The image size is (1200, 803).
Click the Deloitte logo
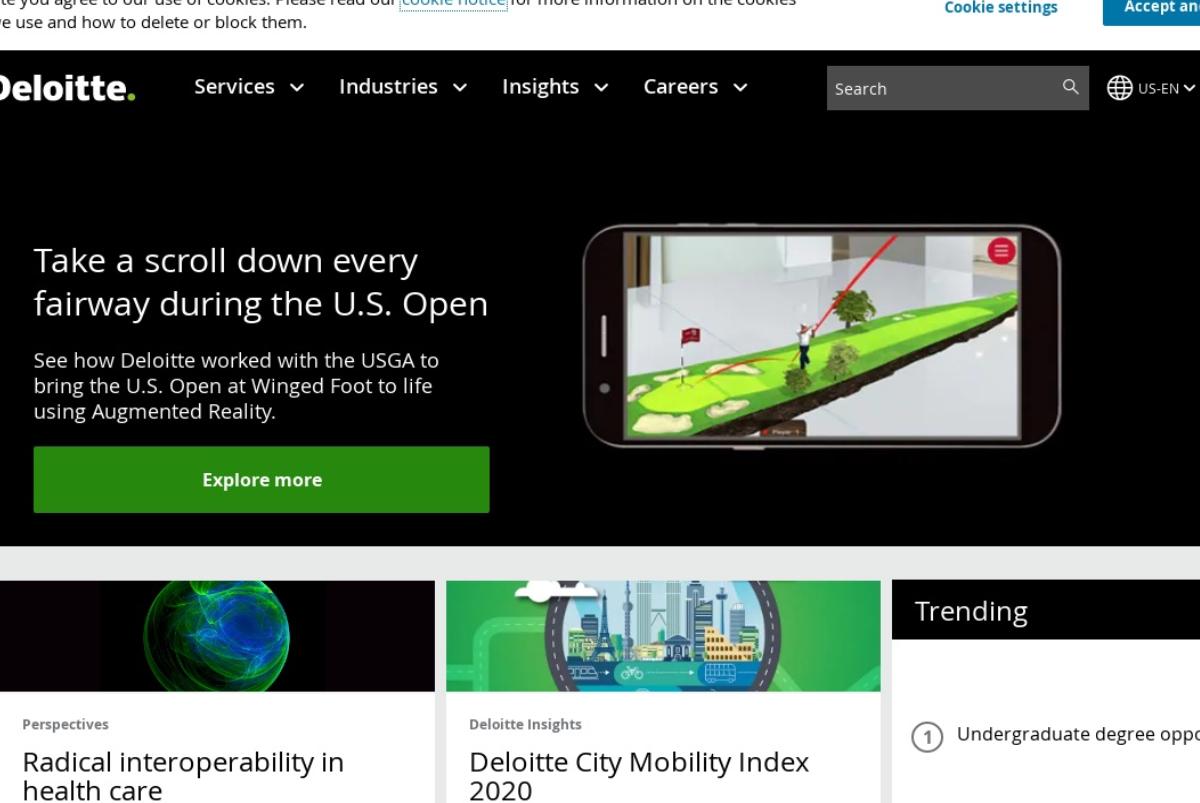(x=66, y=88)
